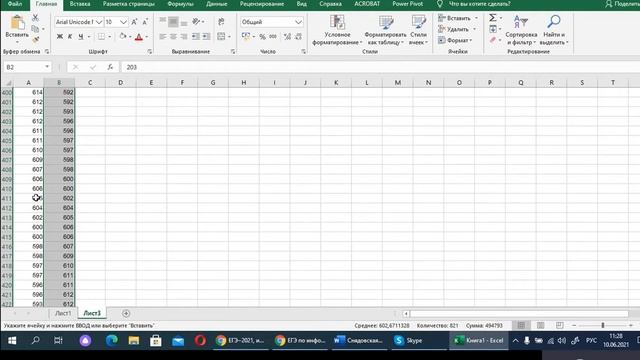
Task: Click the Merge and Center icon
Action: [x=221, y=37]
